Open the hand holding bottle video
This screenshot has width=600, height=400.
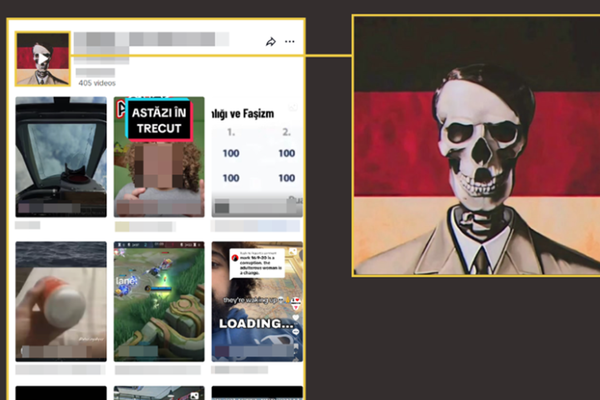coord(61,301)
